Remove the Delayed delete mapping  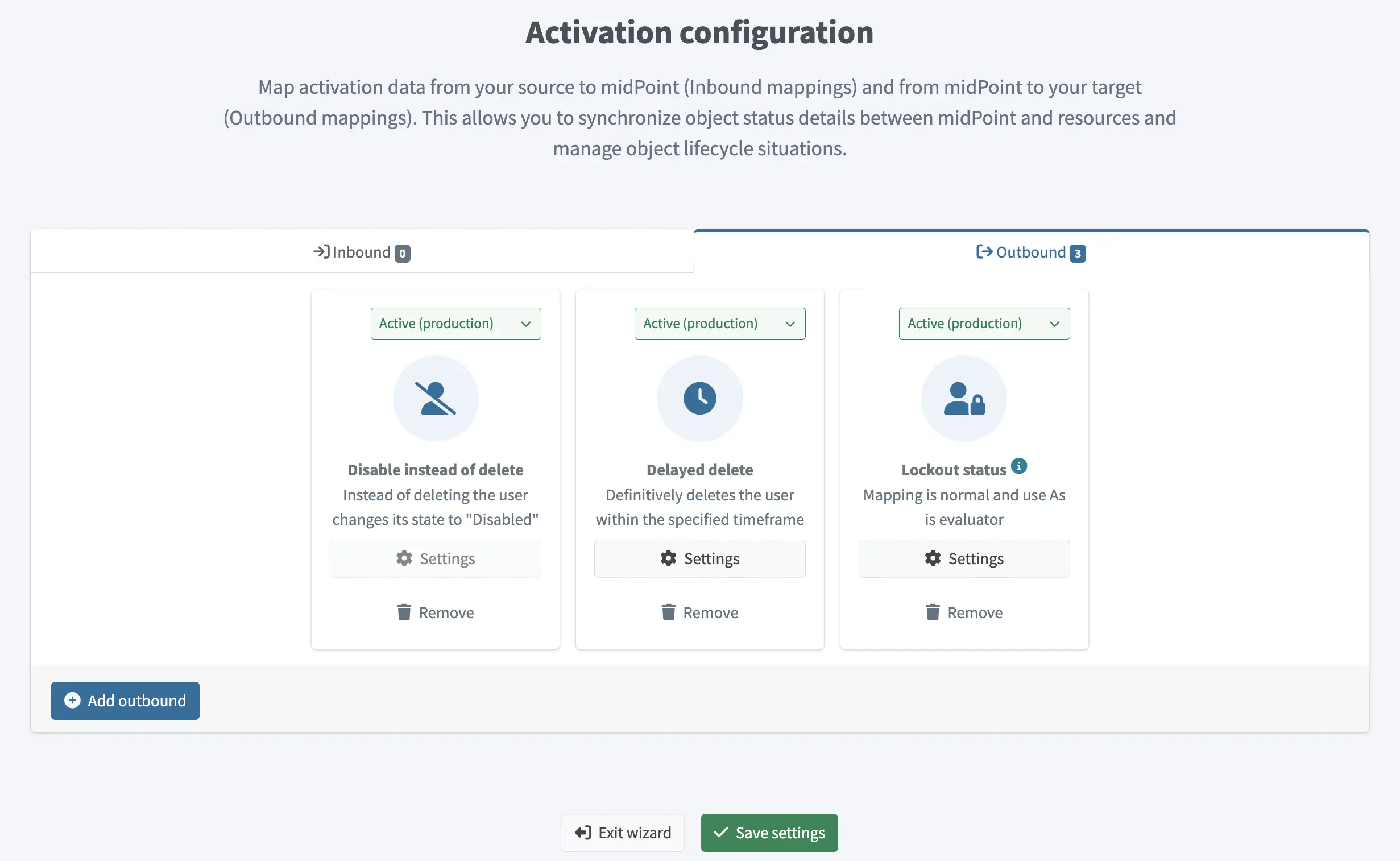699,611
